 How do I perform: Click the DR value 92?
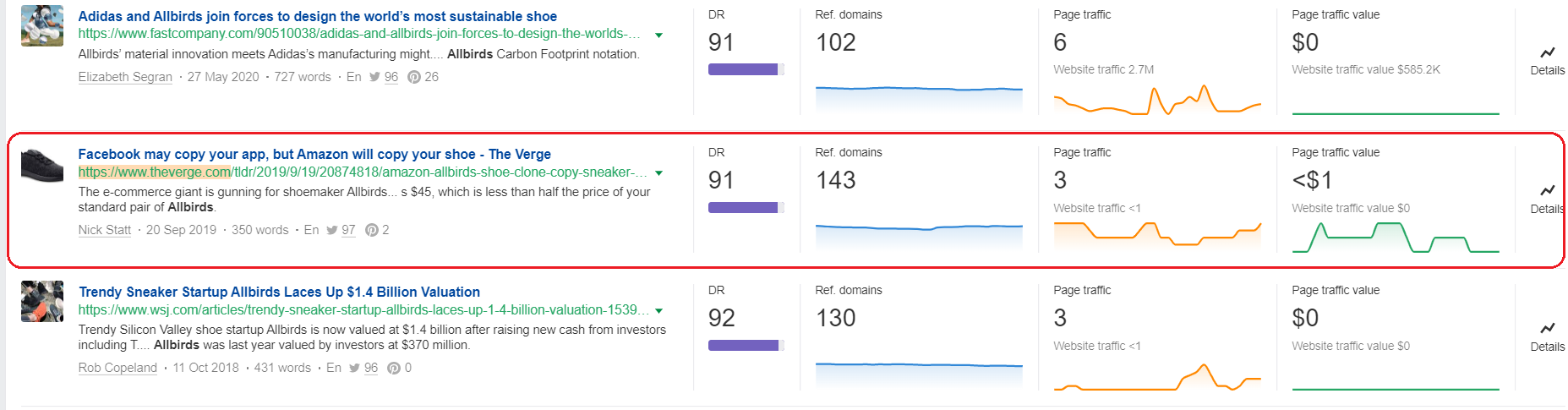(x=722, y=318)
